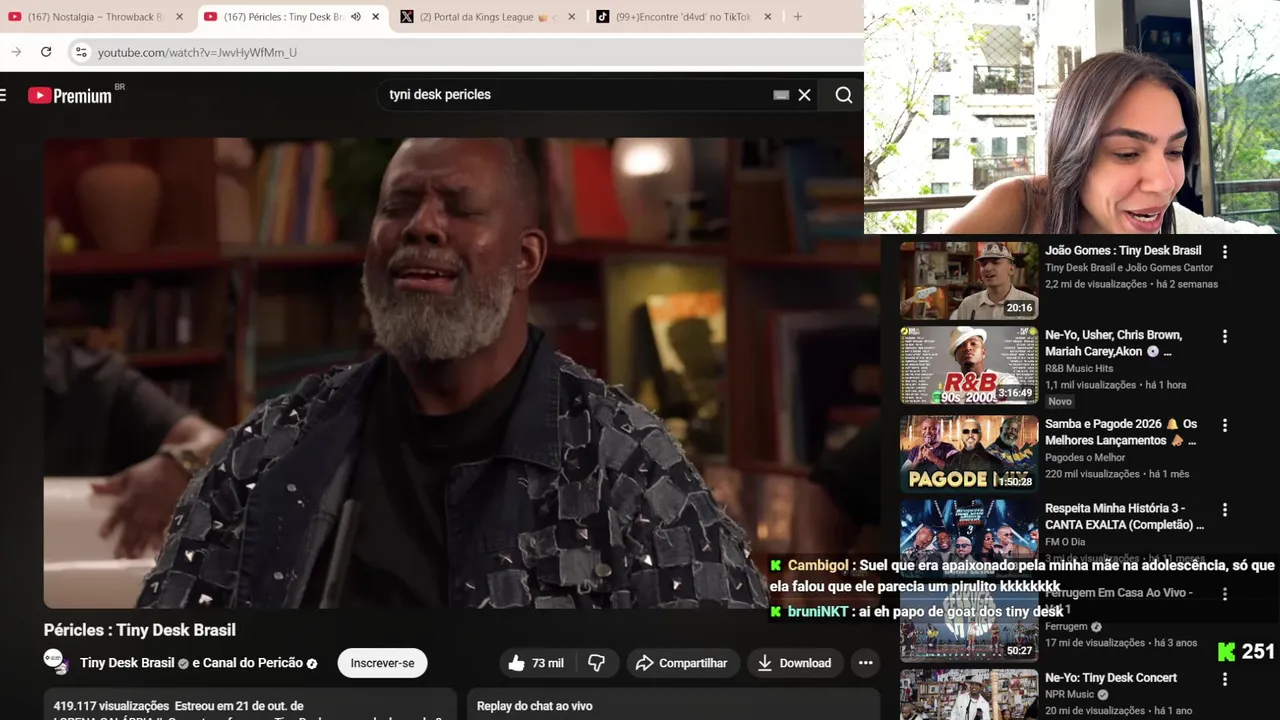The height and width of the screenshot is (720, 1280).
Task: Open Pagode 2026 thumbnail
Action: coord(969,454)
